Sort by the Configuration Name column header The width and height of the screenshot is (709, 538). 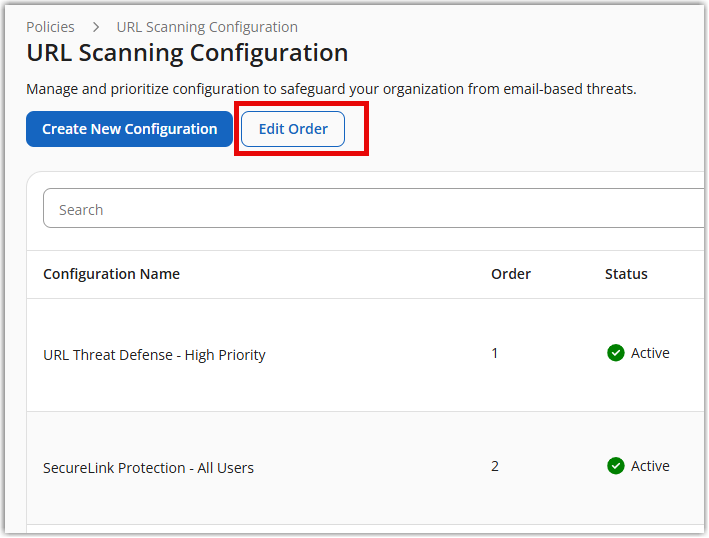tap(111, 274)
